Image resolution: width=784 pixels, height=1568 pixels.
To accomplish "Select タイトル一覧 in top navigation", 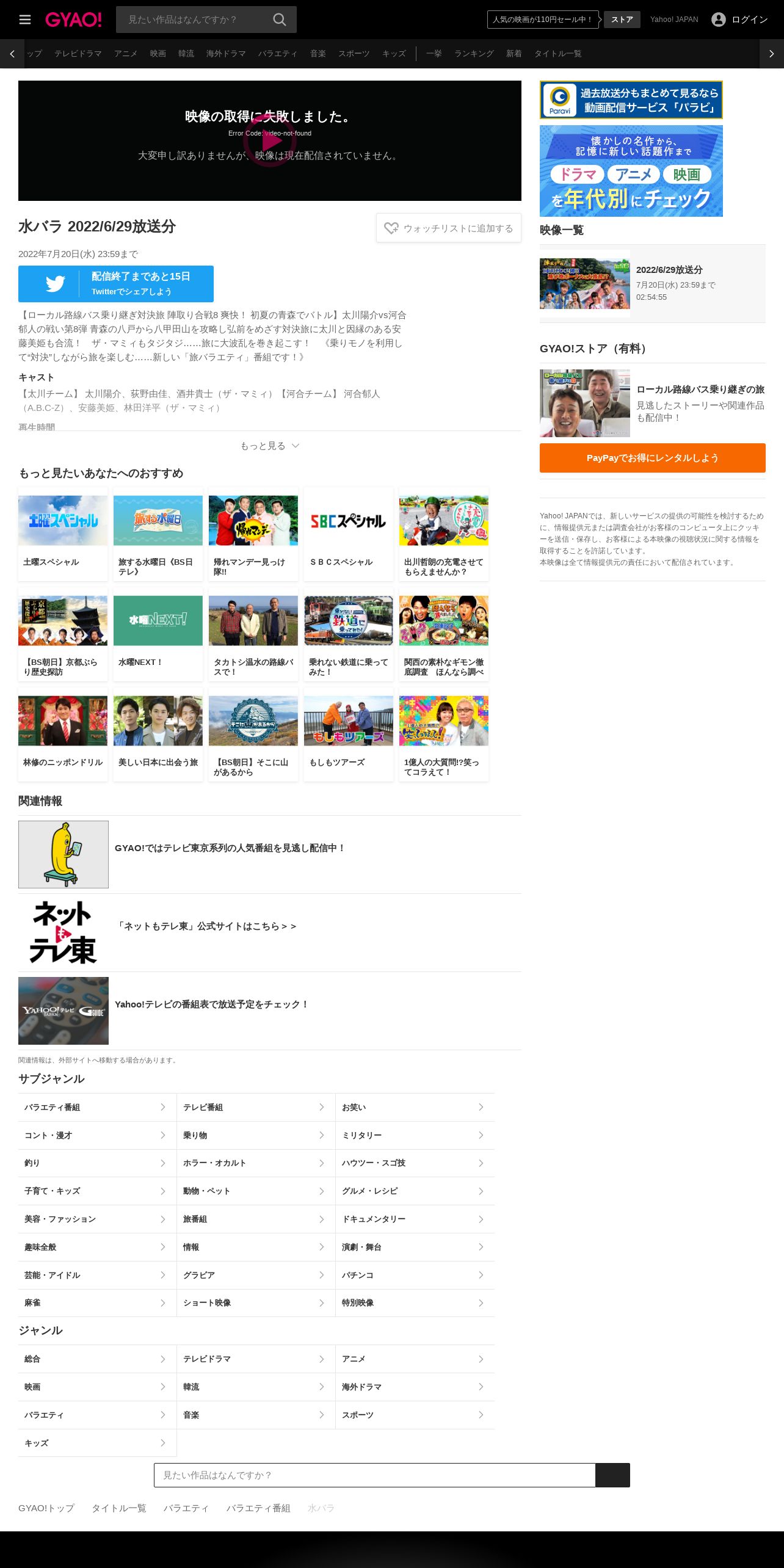I will (x=557, y=54).
